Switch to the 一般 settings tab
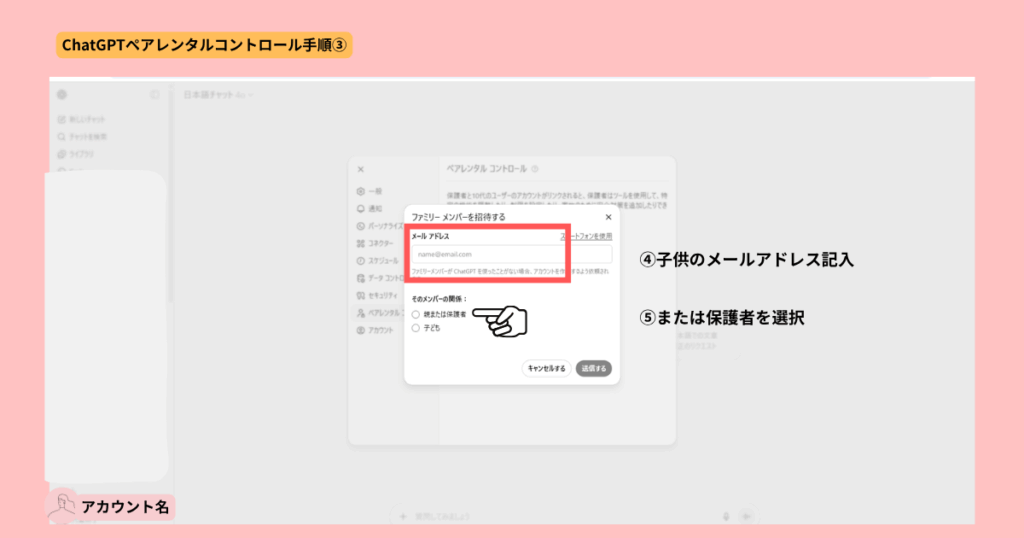Image resolution: width=1024 pixels, height=538 pixels. [370, 191]
